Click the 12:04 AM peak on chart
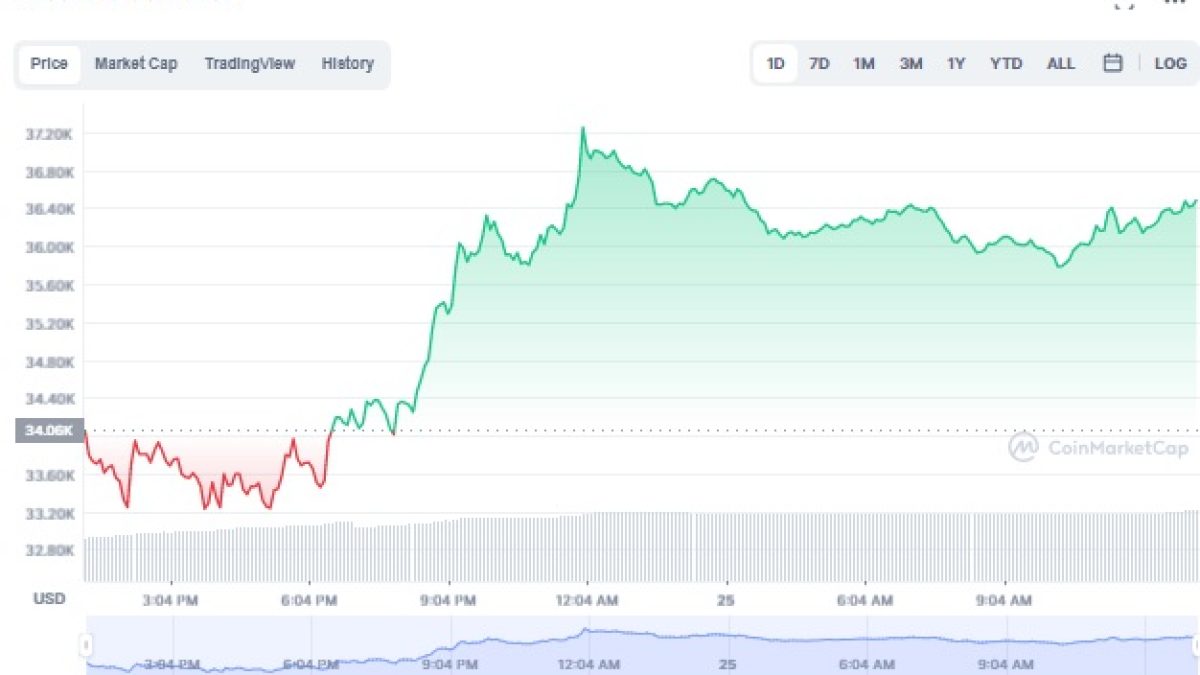 coord(583,129)
